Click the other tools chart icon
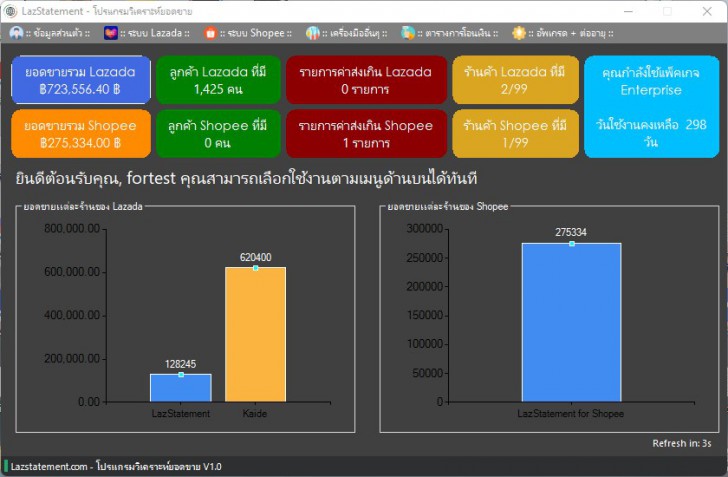 (312, 33)
